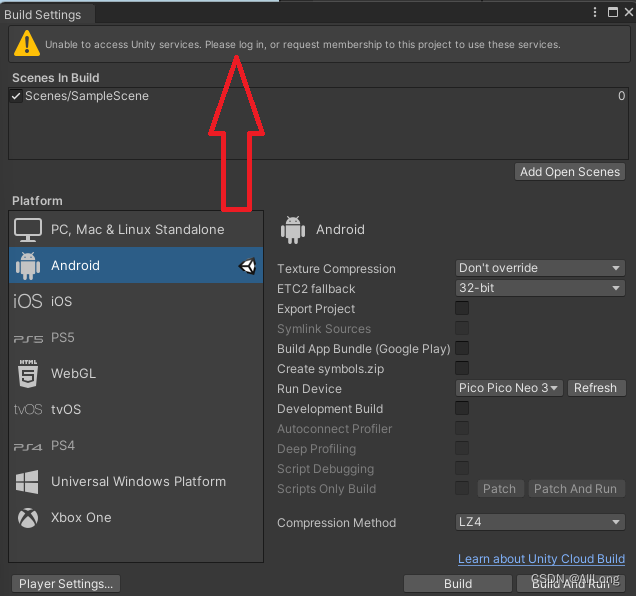
Task: Toggle the Script Debugging checkbox
Action: click(462, 468)
